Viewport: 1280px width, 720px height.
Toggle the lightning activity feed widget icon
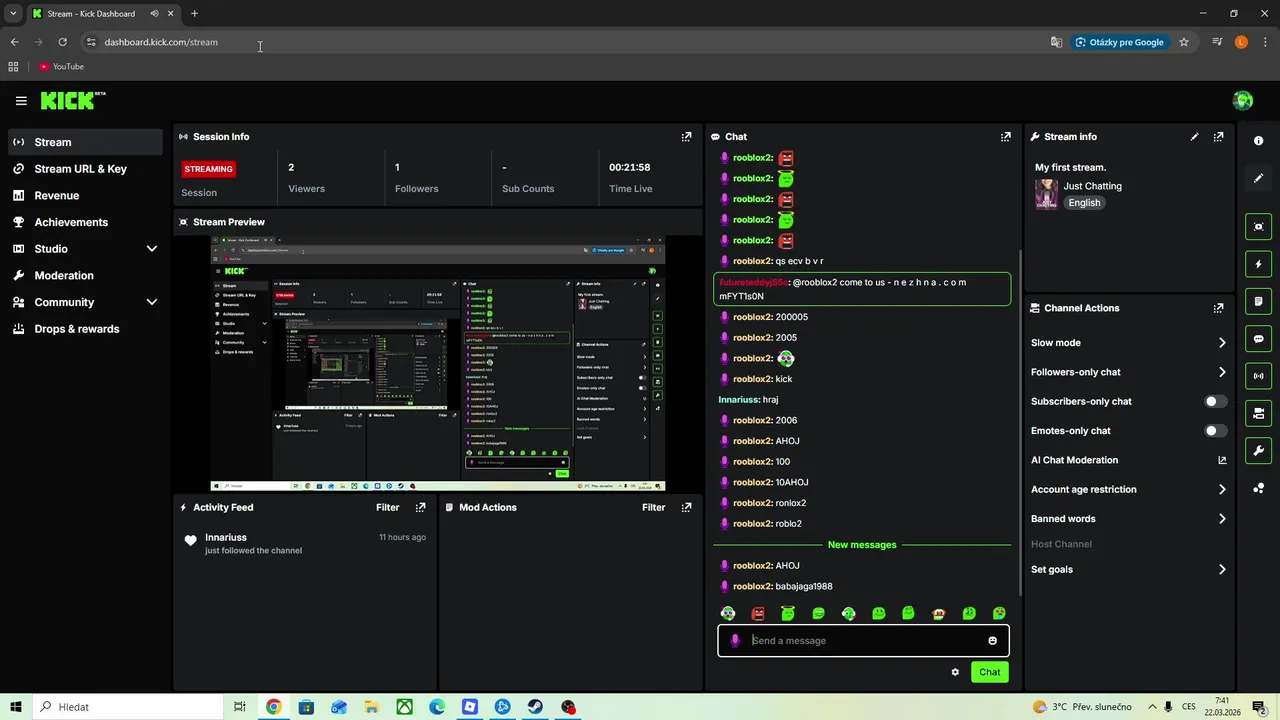[1258, 264]
